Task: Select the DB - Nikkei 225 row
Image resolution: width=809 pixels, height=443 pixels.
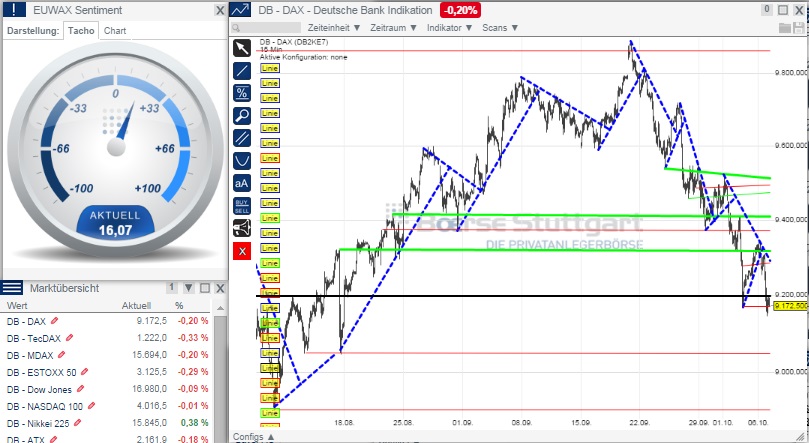Action: (107, 423)
